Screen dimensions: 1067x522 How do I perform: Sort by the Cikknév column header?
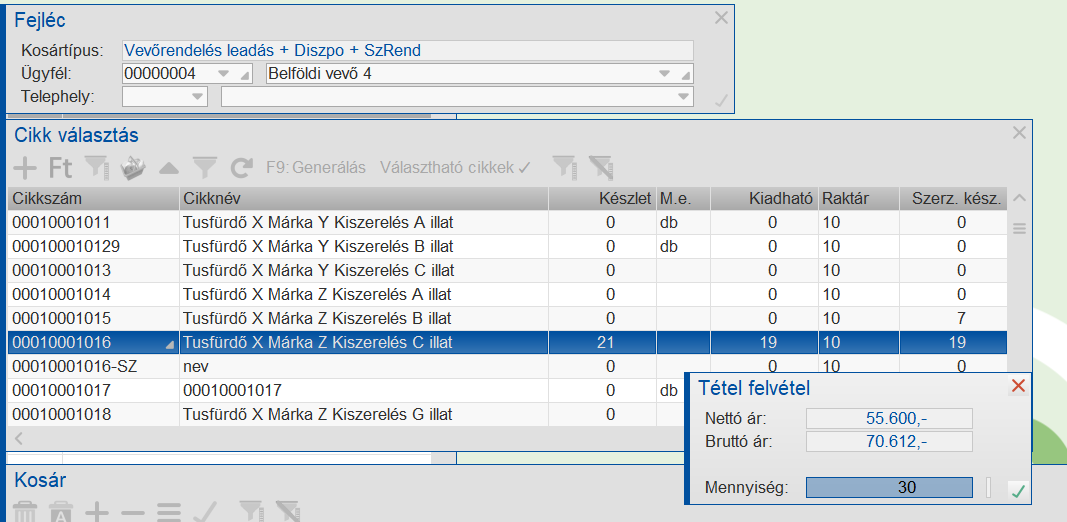[x=364, y=198]
